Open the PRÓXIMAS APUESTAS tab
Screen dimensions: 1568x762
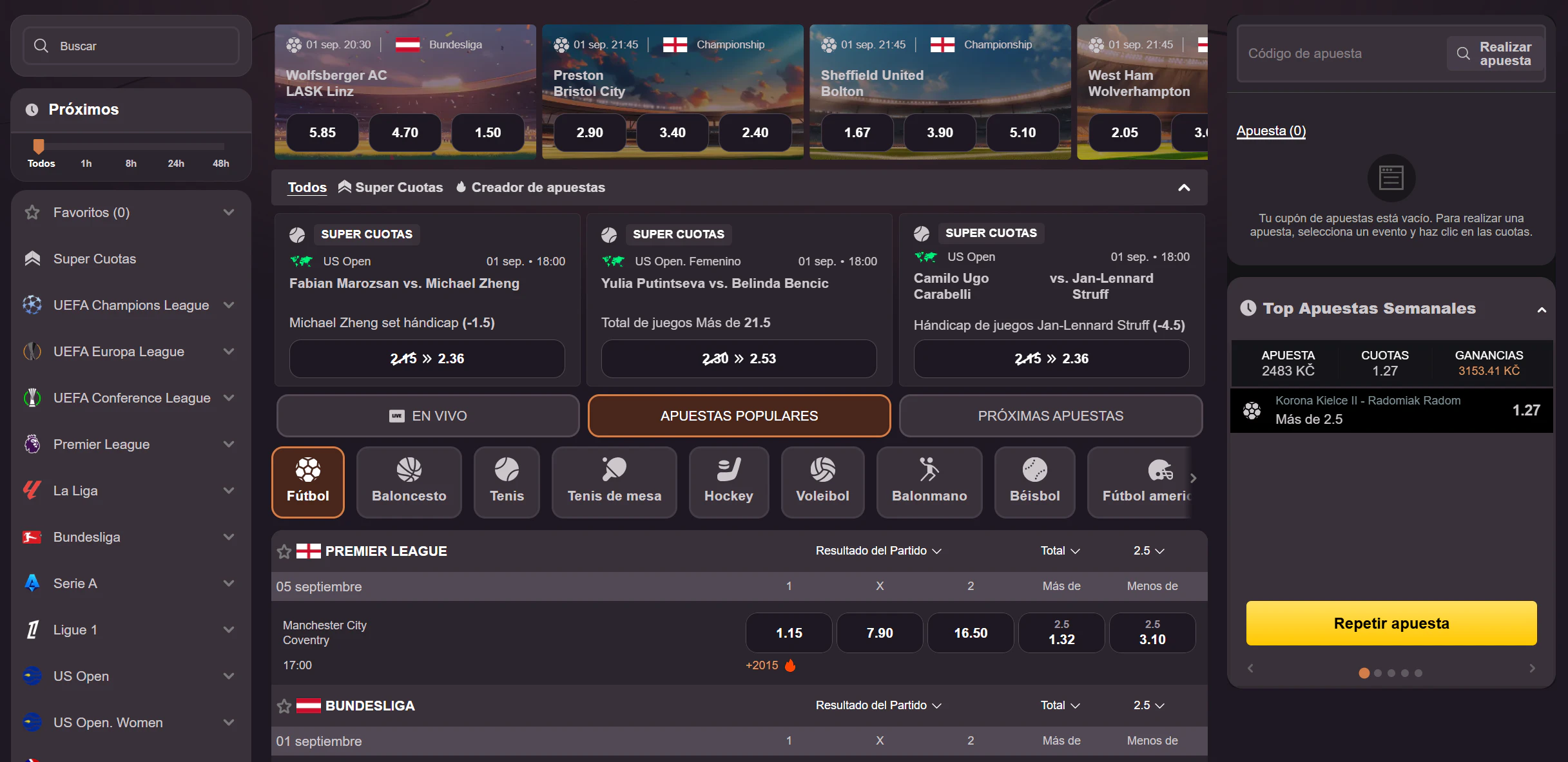point(1050,415)
